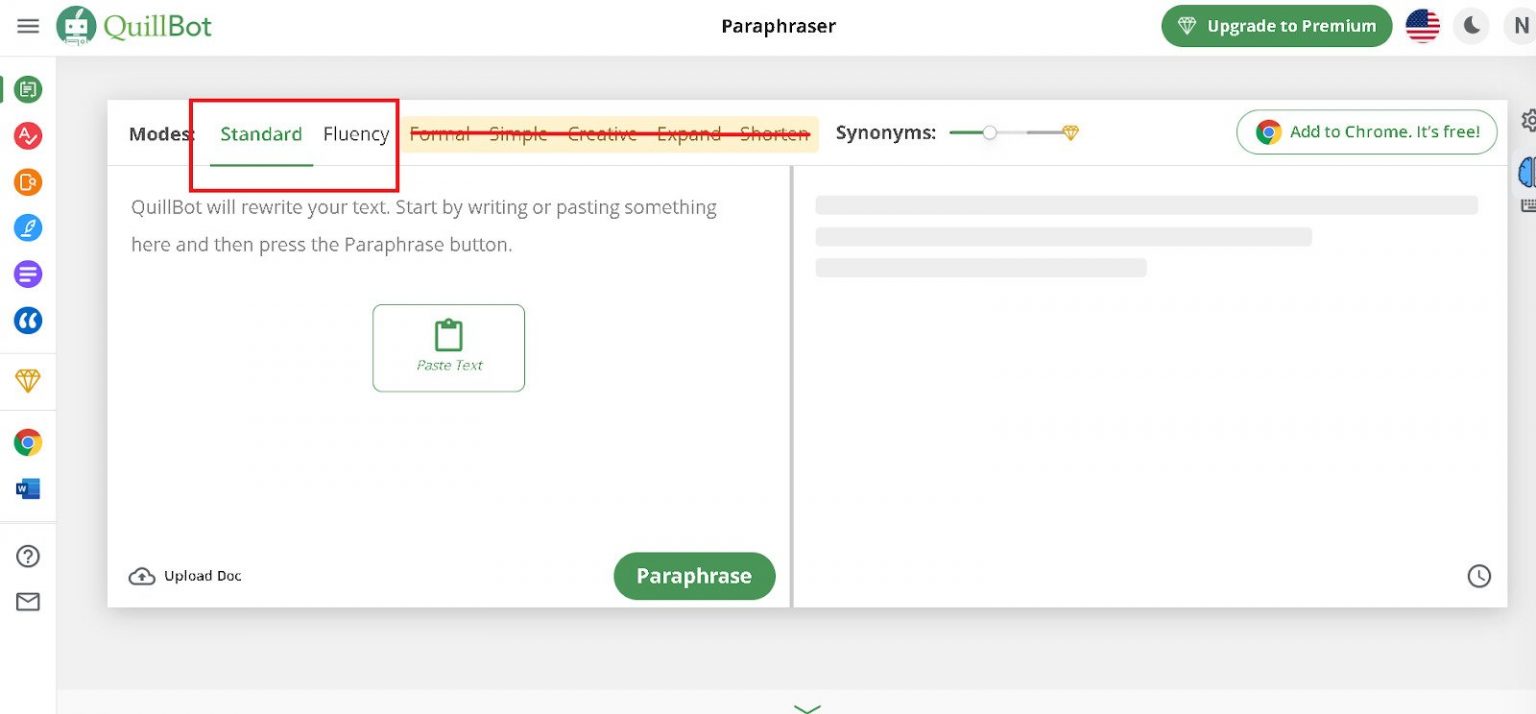Click the Premium diamond sidebar icon
Image resolution: width=1536 pixels, height=714 pixels.
[x=27, y=381]
